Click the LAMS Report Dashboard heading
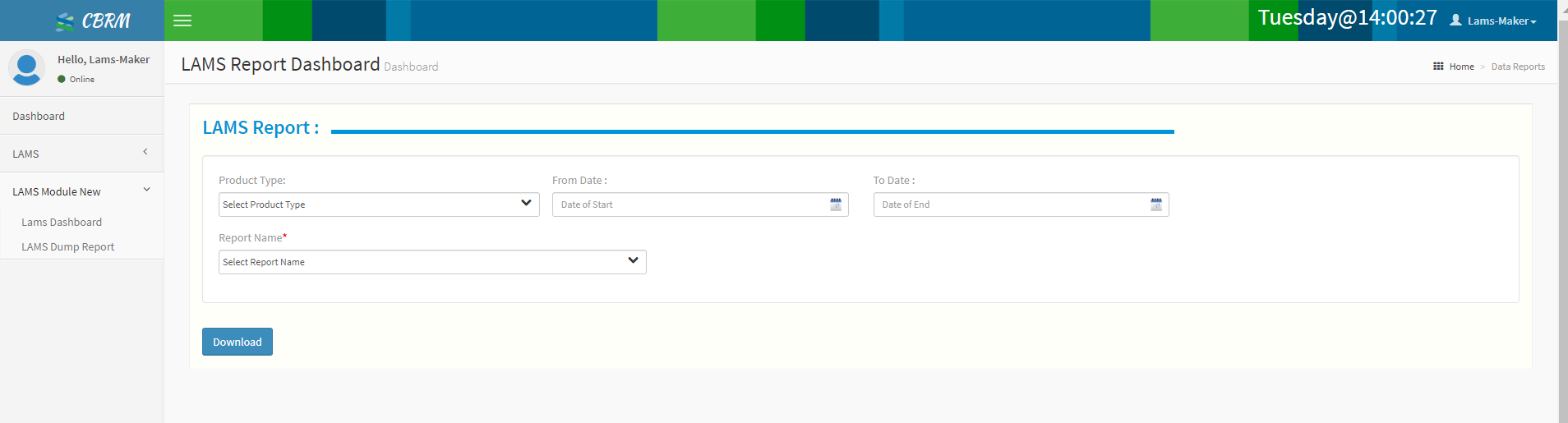 (280, 64)
